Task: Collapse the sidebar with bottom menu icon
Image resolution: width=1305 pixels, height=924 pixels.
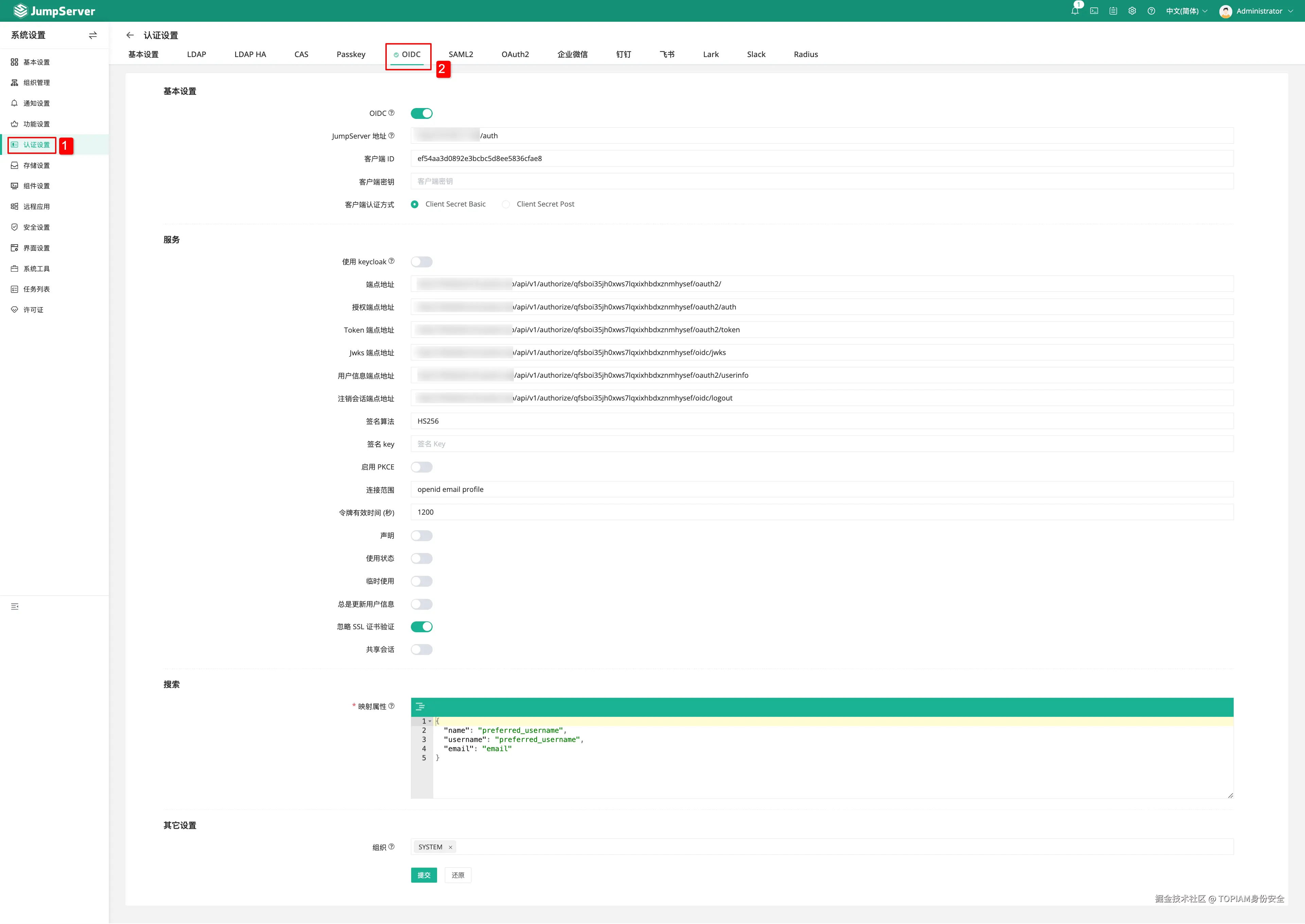Action: 15,606
